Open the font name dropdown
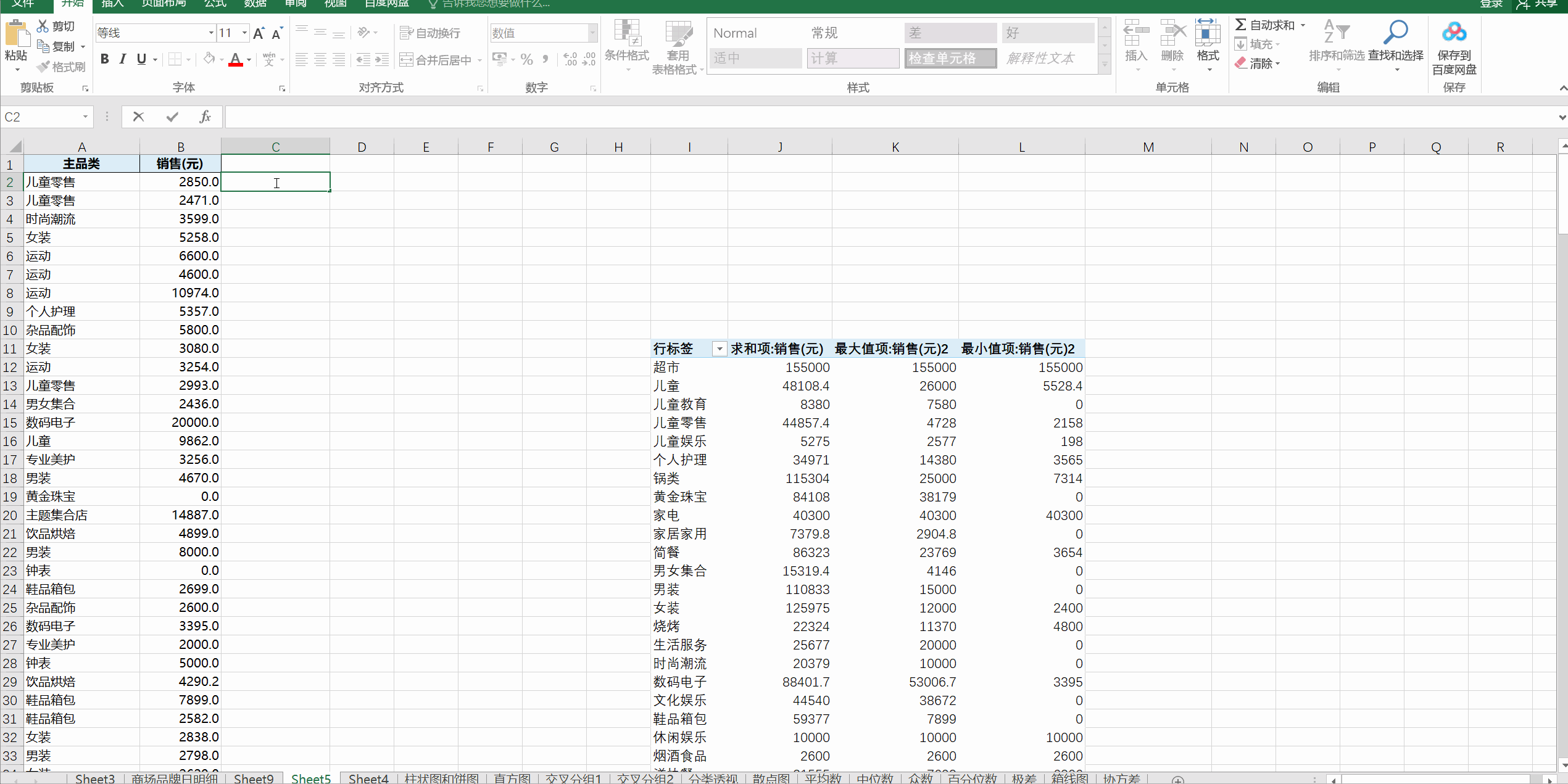Screen dimensions: 1568x784 pos(211,33)
